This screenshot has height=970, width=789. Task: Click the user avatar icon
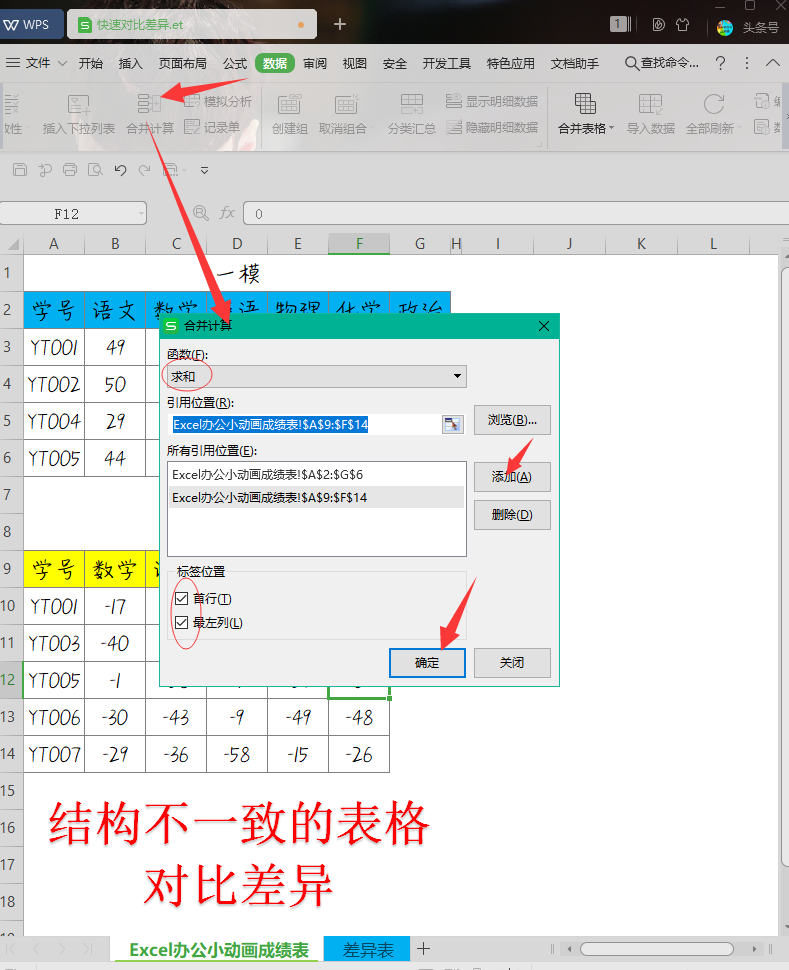725,27
